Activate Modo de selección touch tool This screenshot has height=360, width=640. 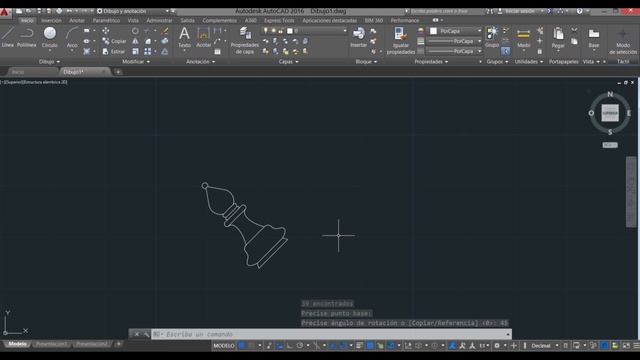(x=623, y=41)
